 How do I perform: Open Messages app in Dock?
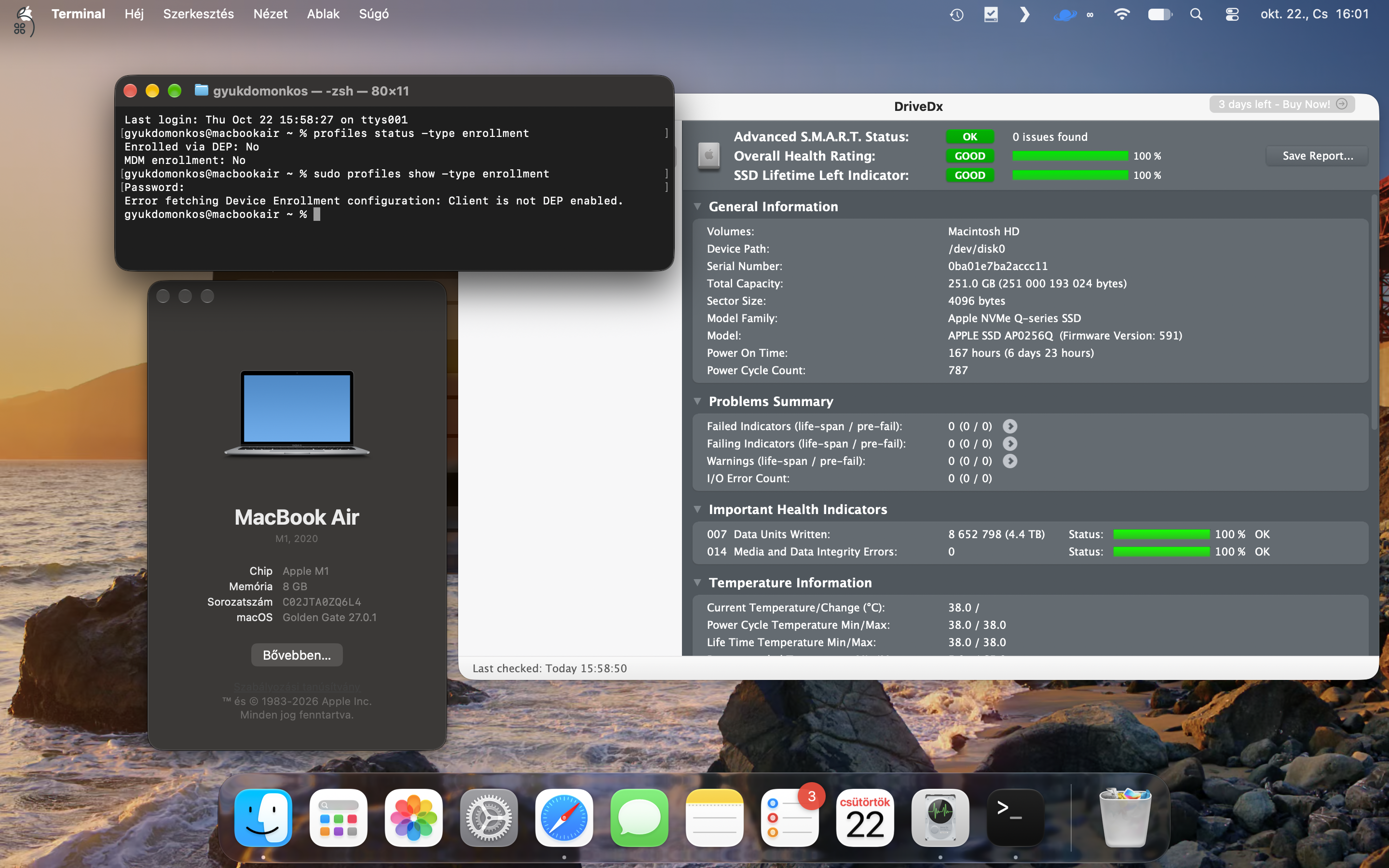point(640,817)
